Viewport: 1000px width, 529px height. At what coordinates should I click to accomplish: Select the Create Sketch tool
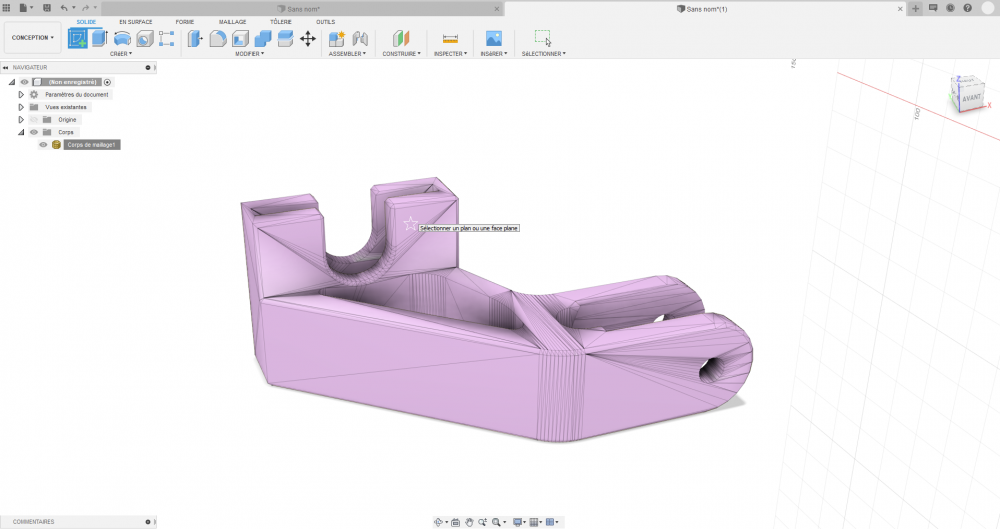[77, 39]
